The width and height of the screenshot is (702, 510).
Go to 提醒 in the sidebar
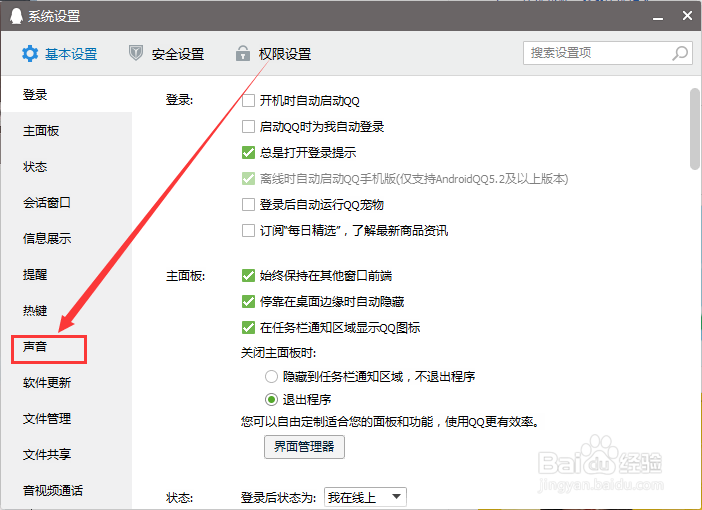coord(66,274)
